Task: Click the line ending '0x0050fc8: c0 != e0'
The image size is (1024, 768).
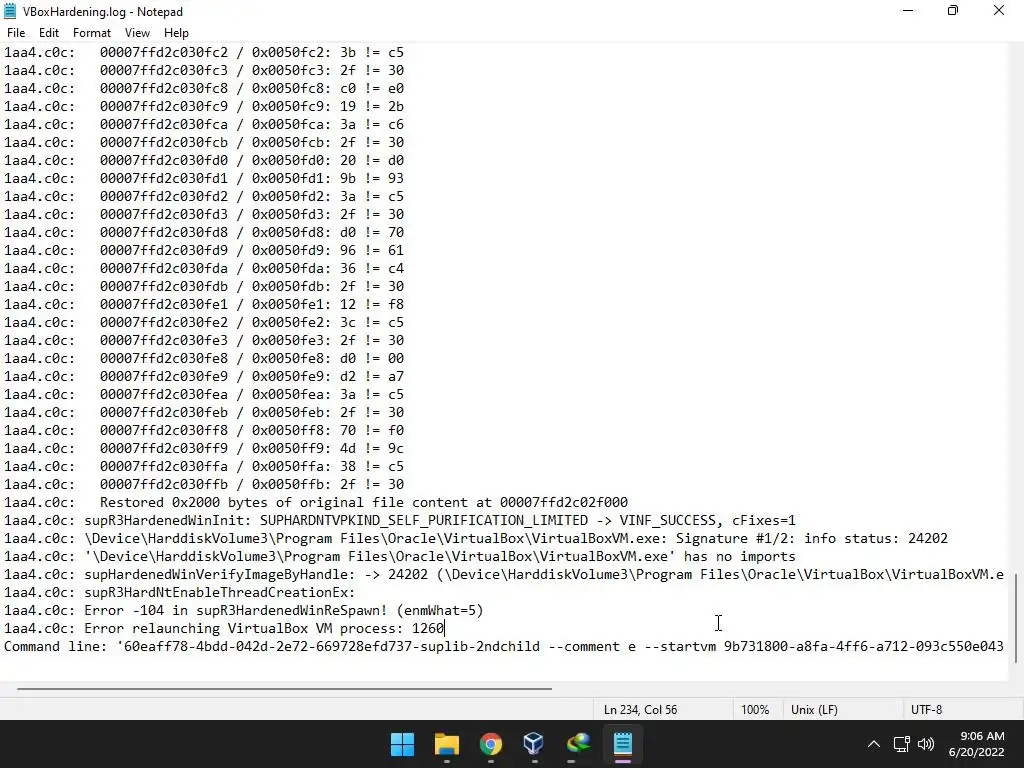Action: pyautogui.click(x=204, y=88)
